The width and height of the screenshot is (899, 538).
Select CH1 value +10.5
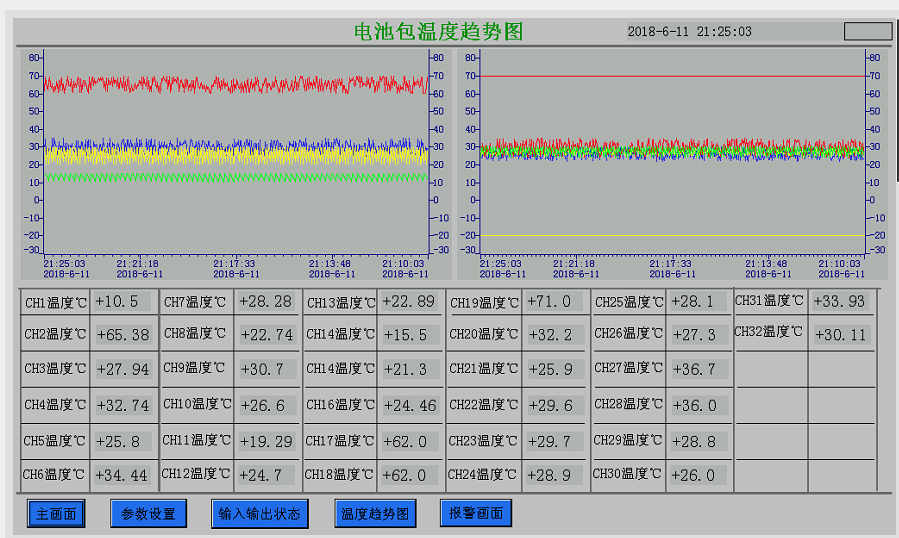122,302
